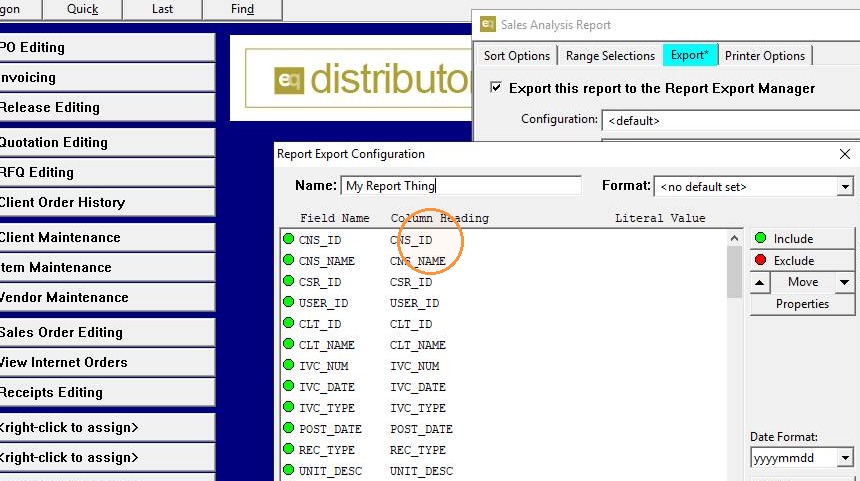Click the green status dot beside IVC_DATE

point(288,386)
